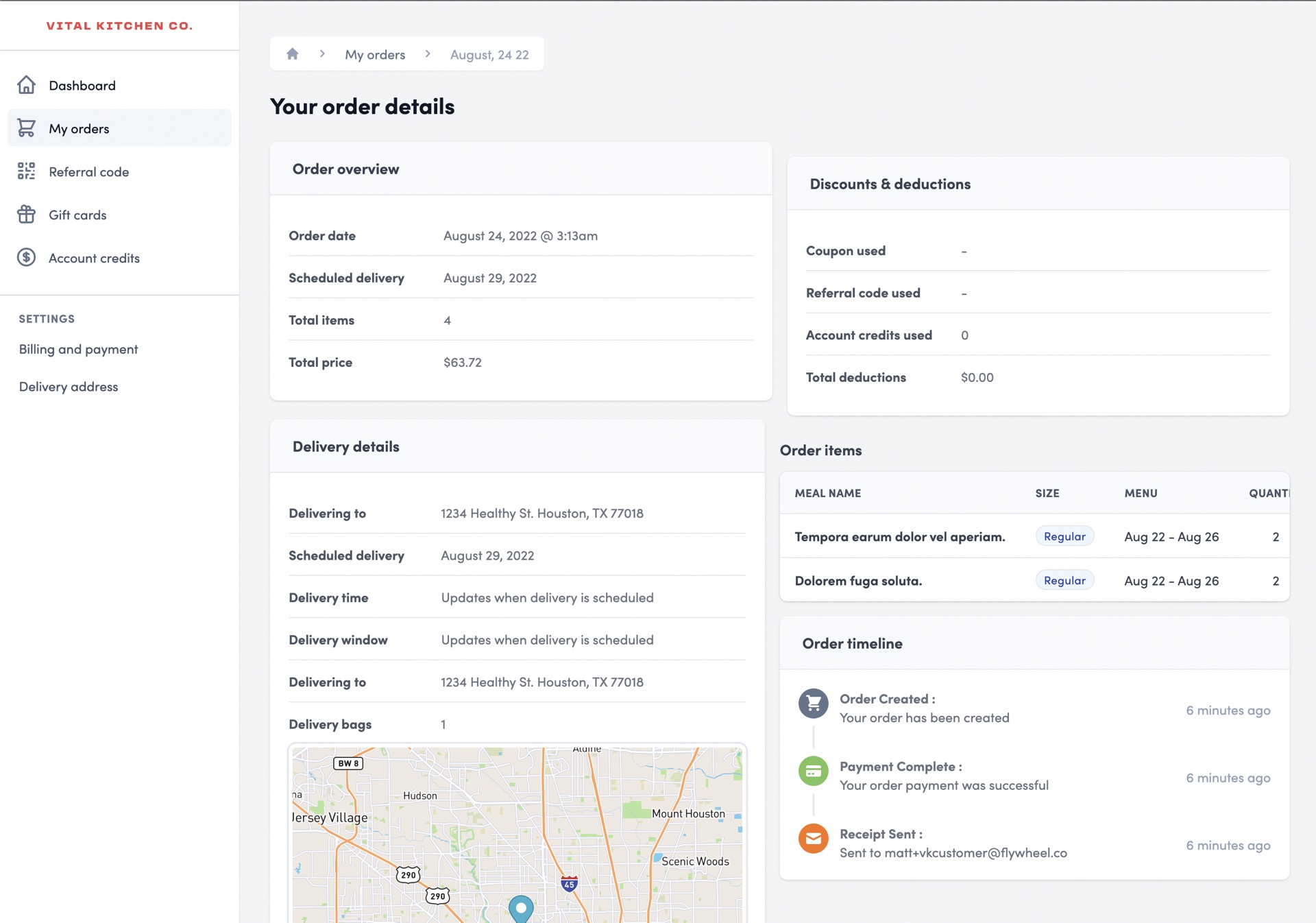Expand the chevron after the breadcrumb home
This screenshot has height=923, width=1316.
pyautogui.click(x=321, y=53)
